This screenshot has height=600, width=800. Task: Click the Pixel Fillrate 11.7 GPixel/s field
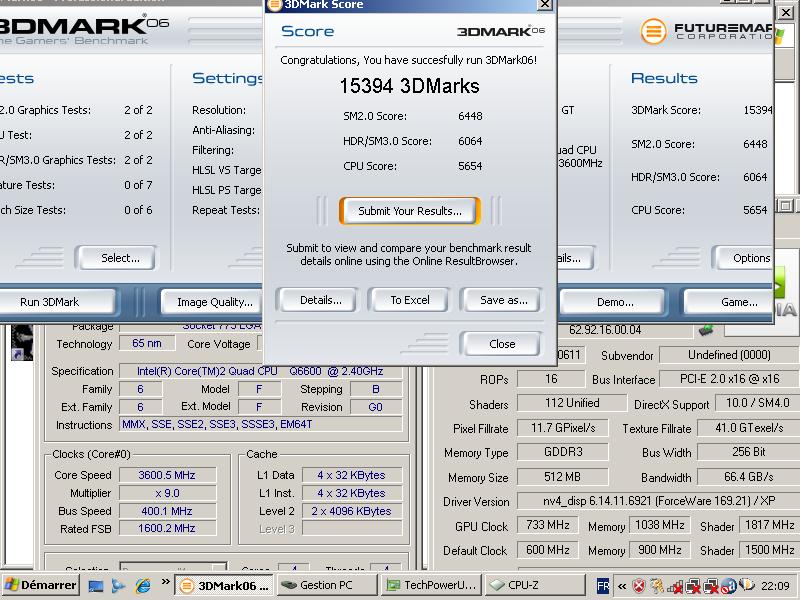[x=563, y=428]
